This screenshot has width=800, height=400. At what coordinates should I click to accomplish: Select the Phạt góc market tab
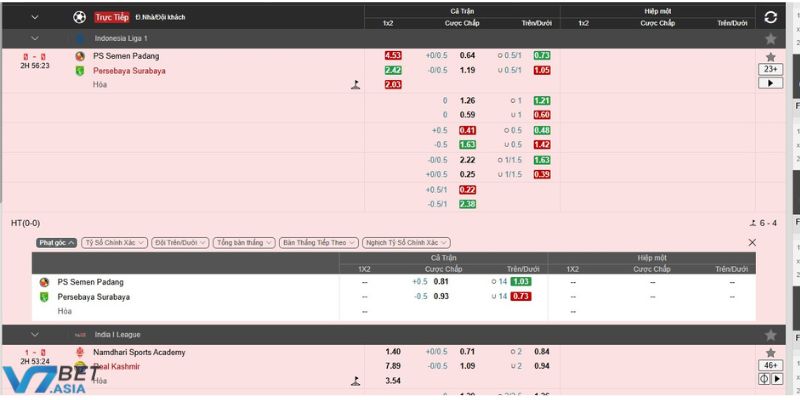click(56, 243)
